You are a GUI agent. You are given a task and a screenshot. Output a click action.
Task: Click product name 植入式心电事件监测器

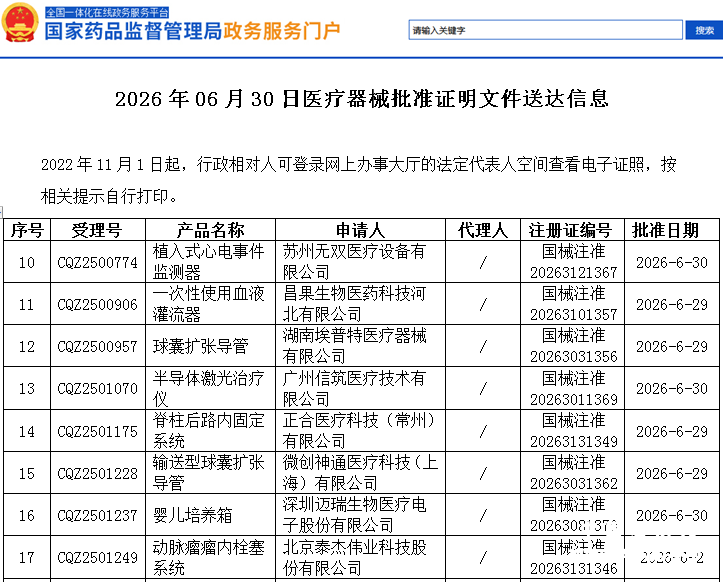point(208,262)
